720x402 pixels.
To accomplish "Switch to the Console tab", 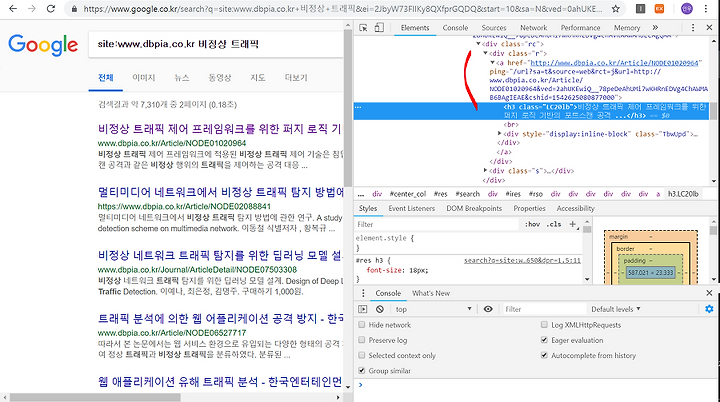I will click(x=455, y=28).
